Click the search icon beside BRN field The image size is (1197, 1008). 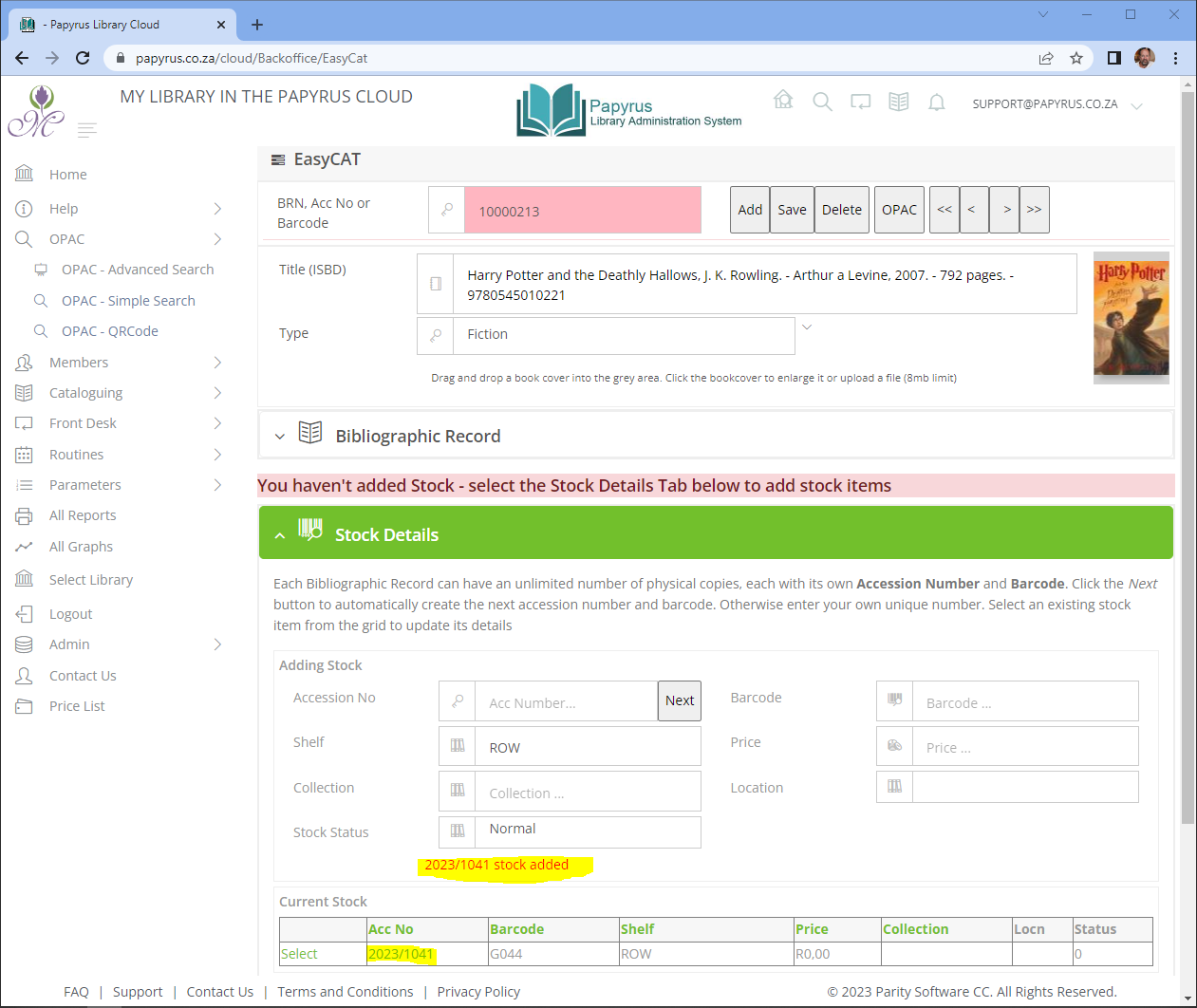(446, 210)
